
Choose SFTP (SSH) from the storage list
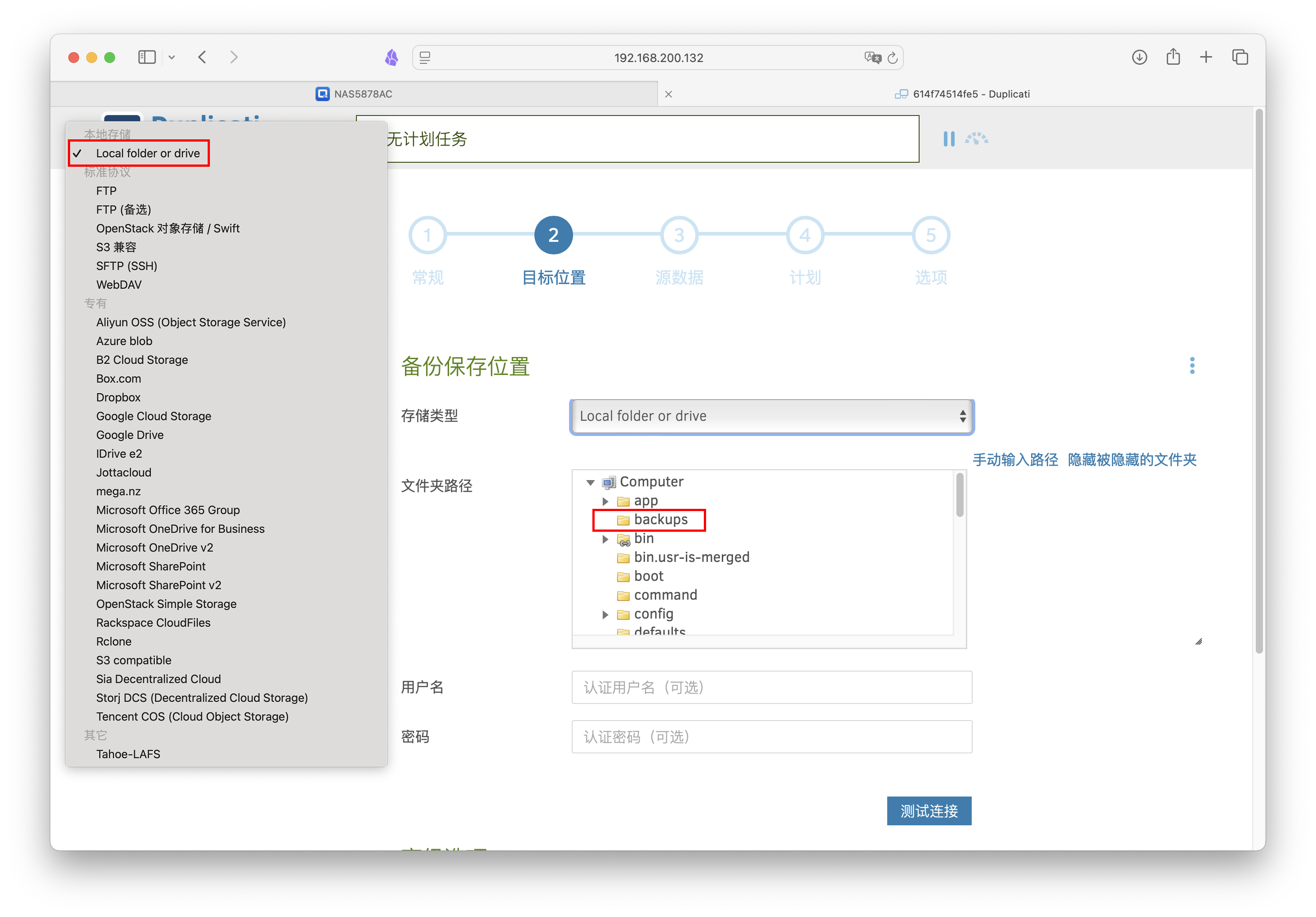coord(127,266)
